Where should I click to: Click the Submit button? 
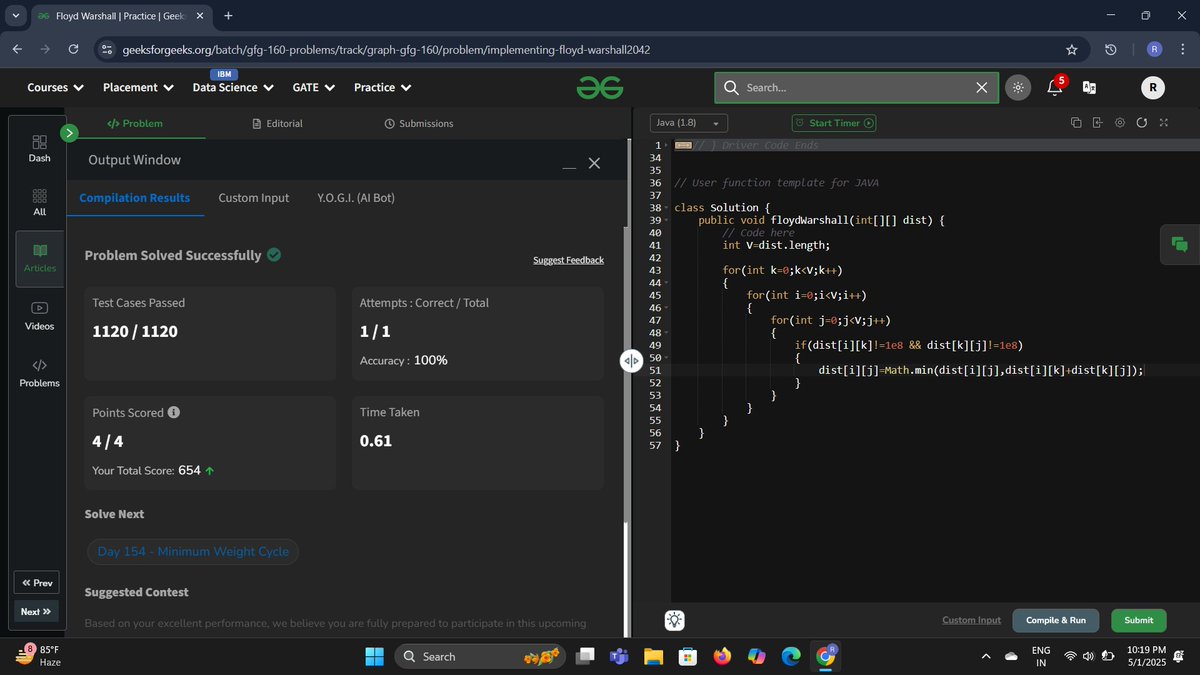(1138, 620)
